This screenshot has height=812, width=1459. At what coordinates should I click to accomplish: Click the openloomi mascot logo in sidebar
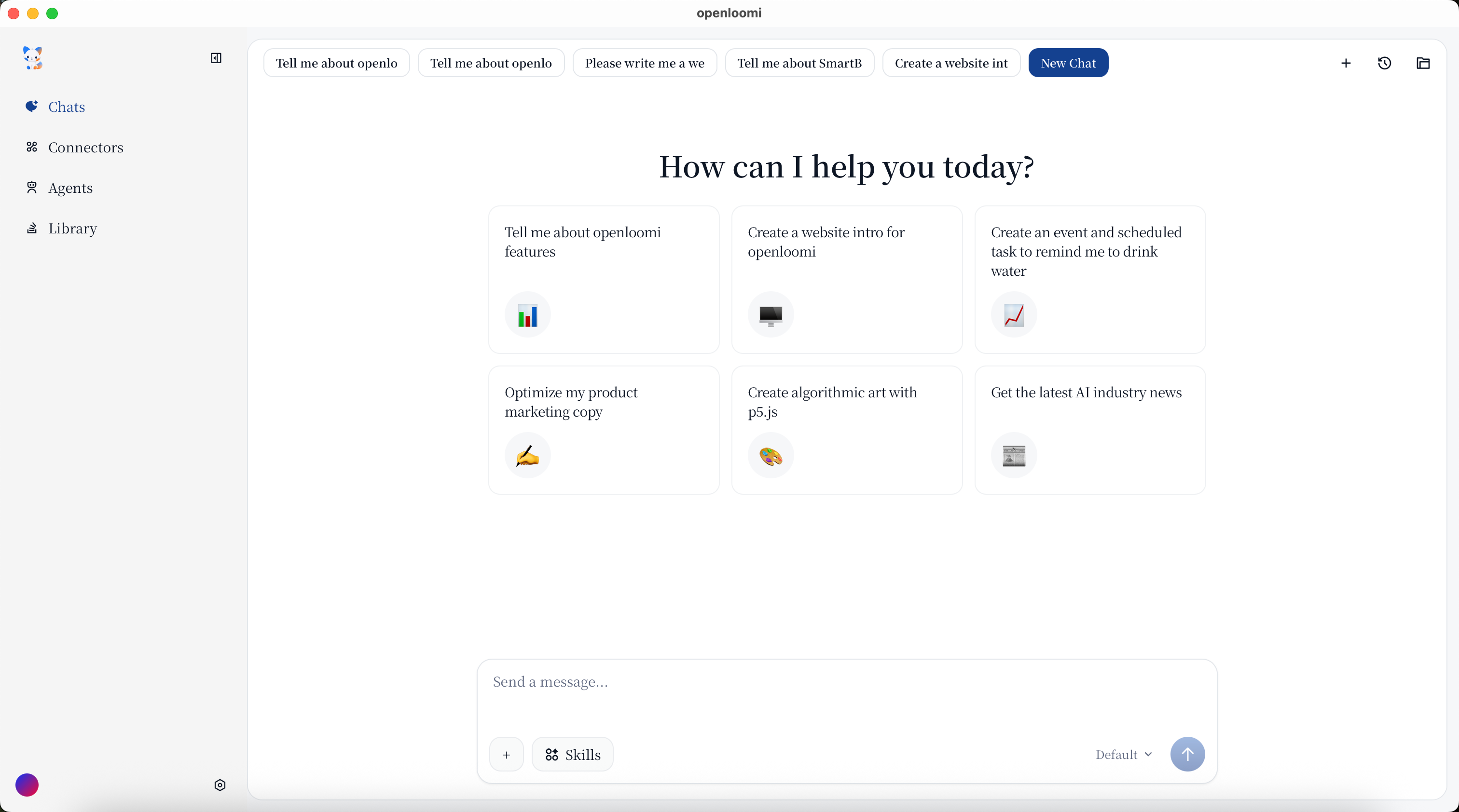tap(33, 58)
